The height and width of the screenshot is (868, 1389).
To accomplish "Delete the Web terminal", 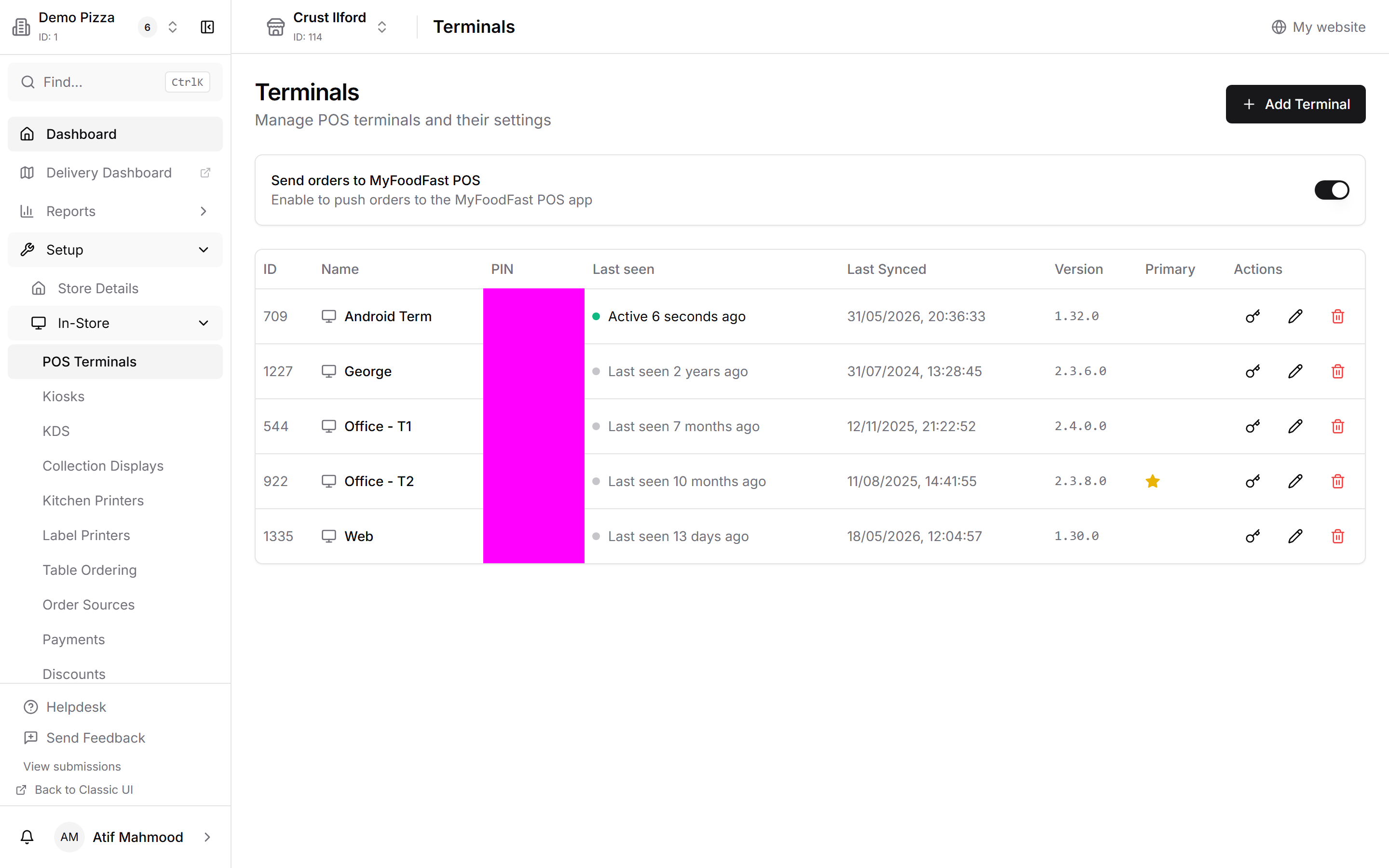I will (x=1337, y=536).
